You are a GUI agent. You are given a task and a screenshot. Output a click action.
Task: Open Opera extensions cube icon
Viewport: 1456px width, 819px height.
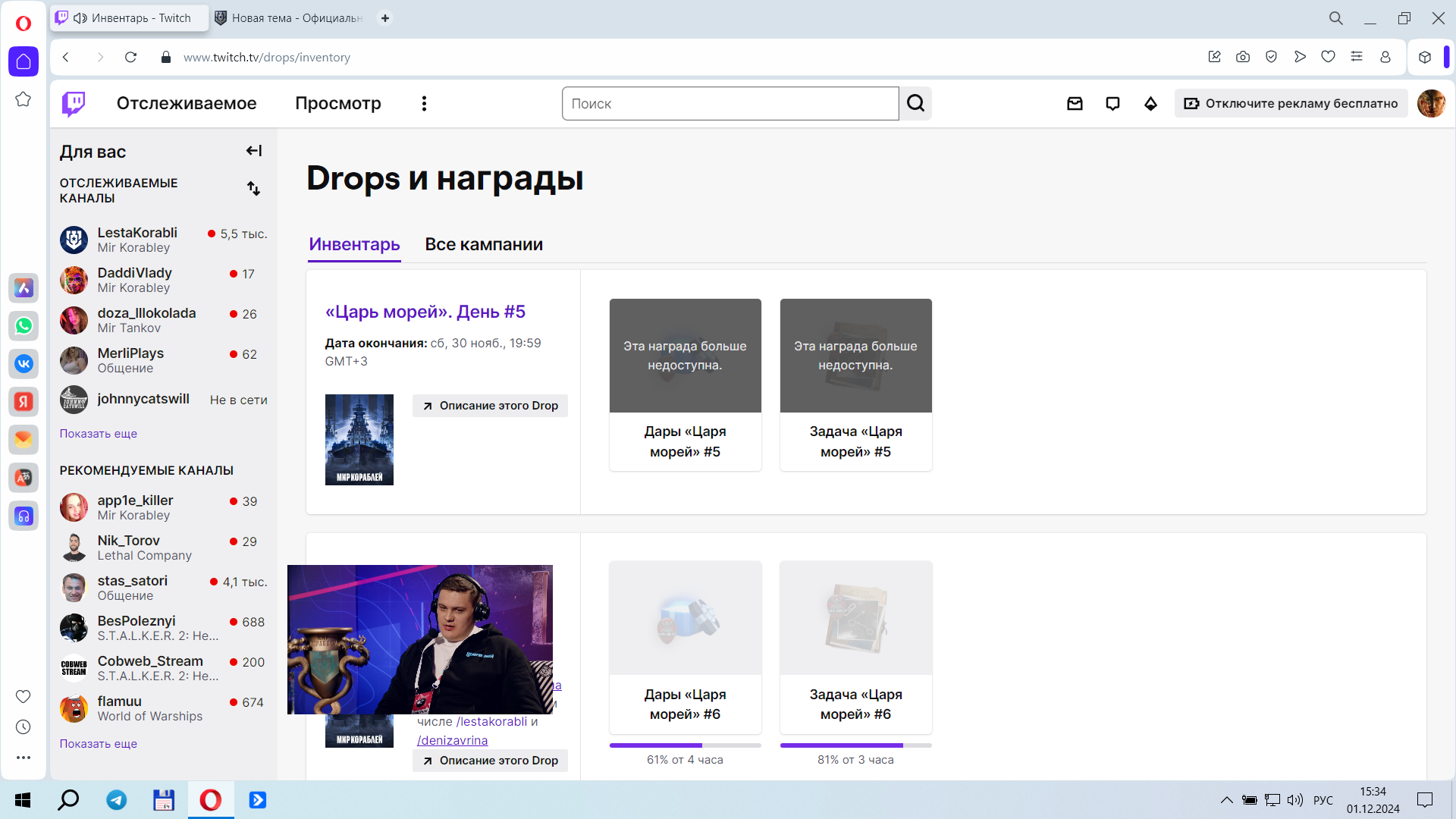[x=1425, y=57]
